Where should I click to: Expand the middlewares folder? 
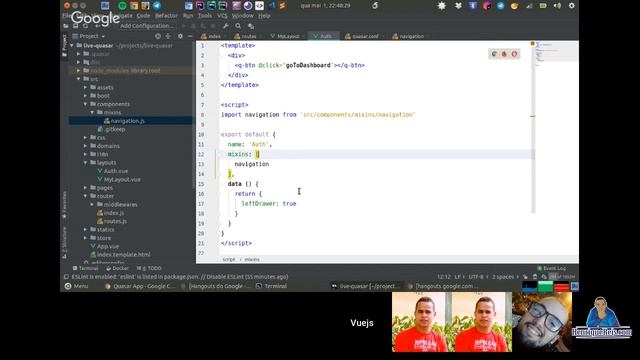pos(92,204)
